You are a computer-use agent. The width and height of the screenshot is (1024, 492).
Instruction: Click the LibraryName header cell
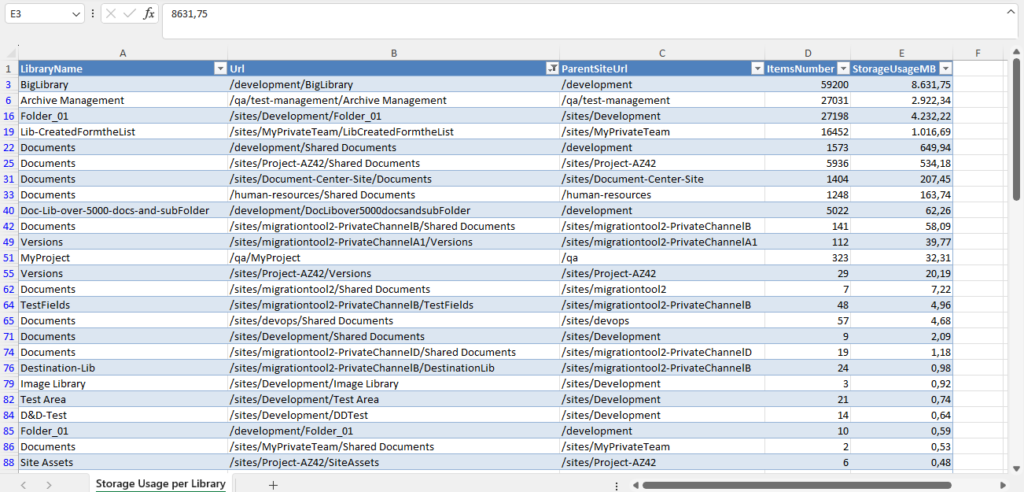pyautogui.click(x=123, y=69)
